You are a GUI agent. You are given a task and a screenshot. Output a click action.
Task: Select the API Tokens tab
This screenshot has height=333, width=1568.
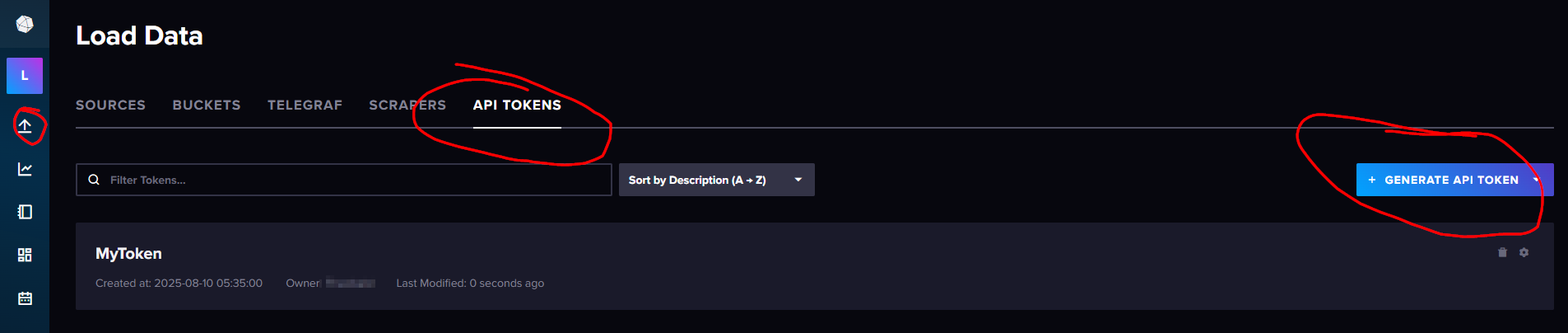tap(517, 106)
